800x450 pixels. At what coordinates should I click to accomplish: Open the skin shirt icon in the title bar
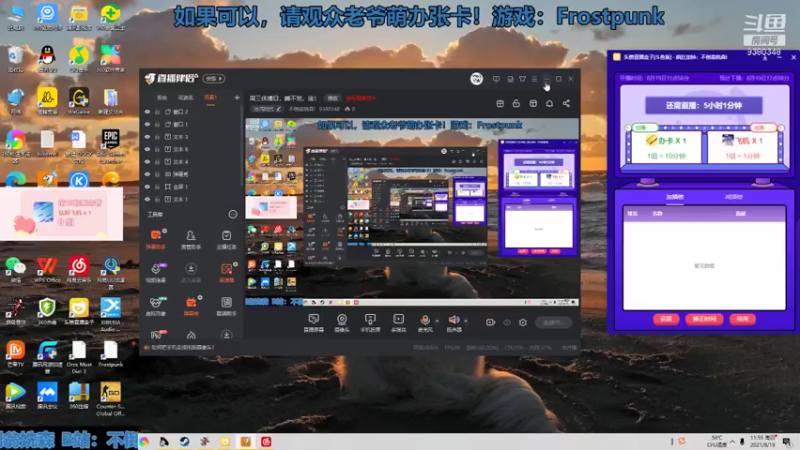tap(522, 79)
